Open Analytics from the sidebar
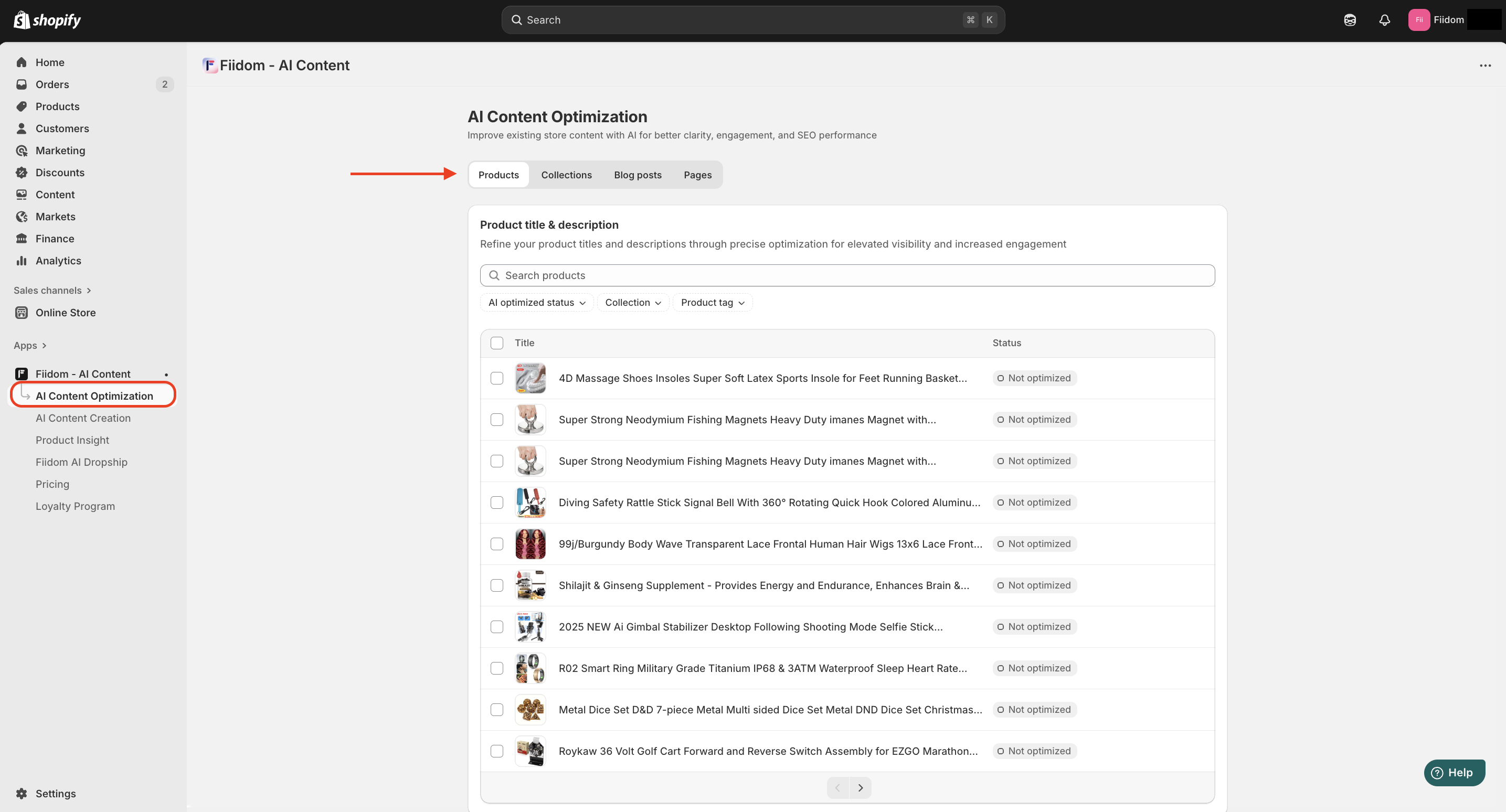 tap(58, 261)
